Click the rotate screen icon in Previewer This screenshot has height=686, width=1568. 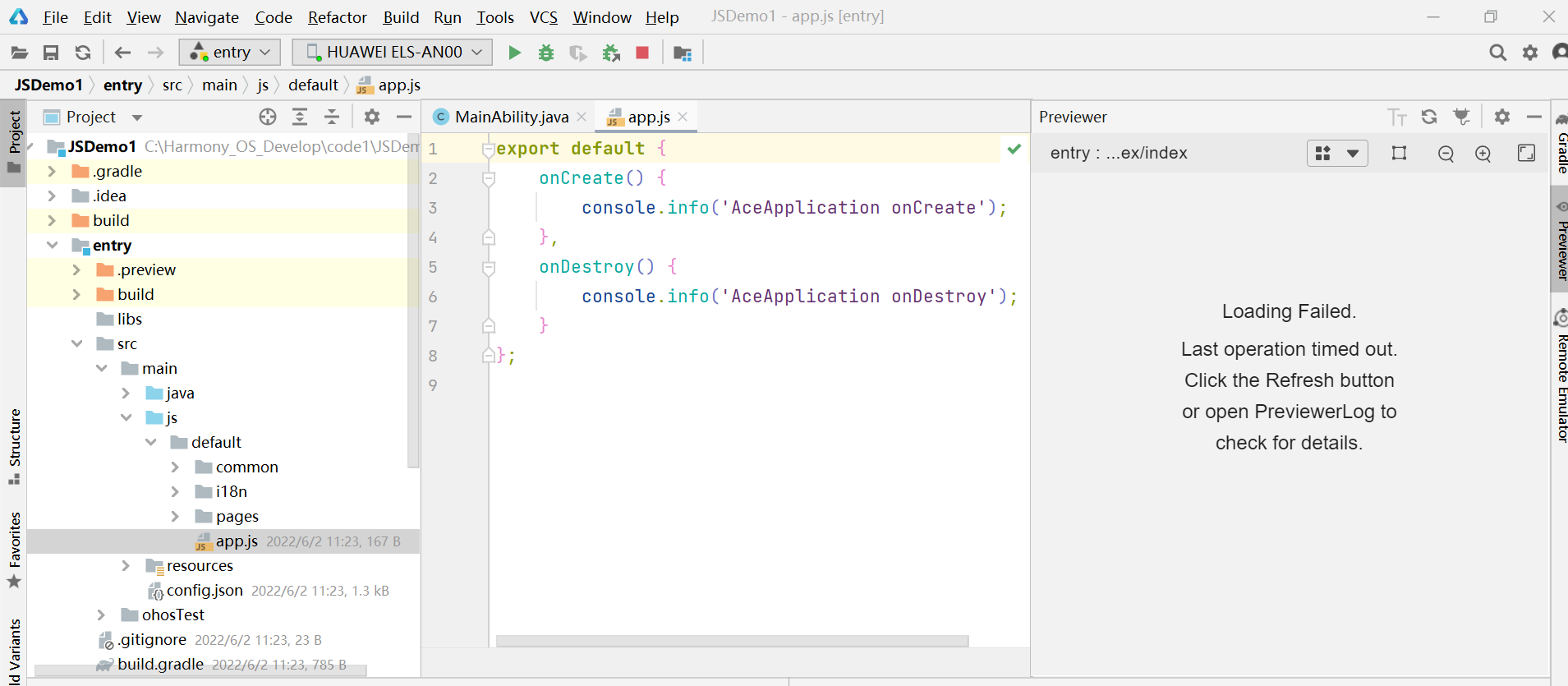coord(1400,153)
